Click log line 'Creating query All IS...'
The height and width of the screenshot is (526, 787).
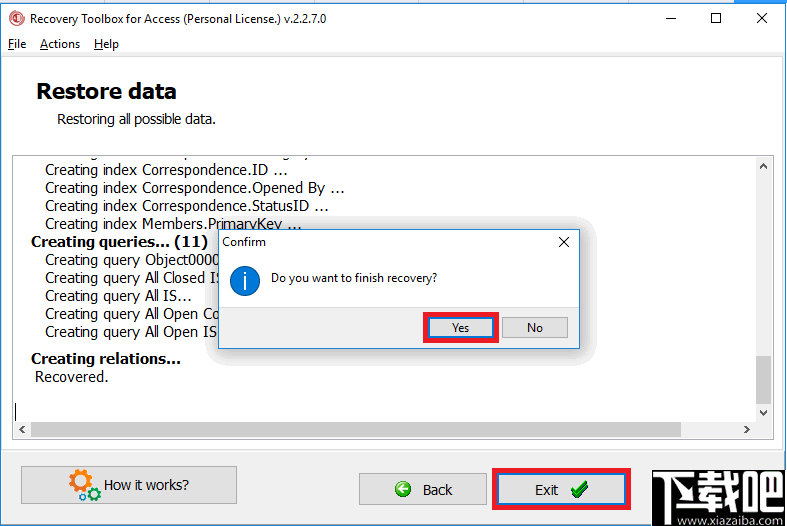click(x=118, y=296)
